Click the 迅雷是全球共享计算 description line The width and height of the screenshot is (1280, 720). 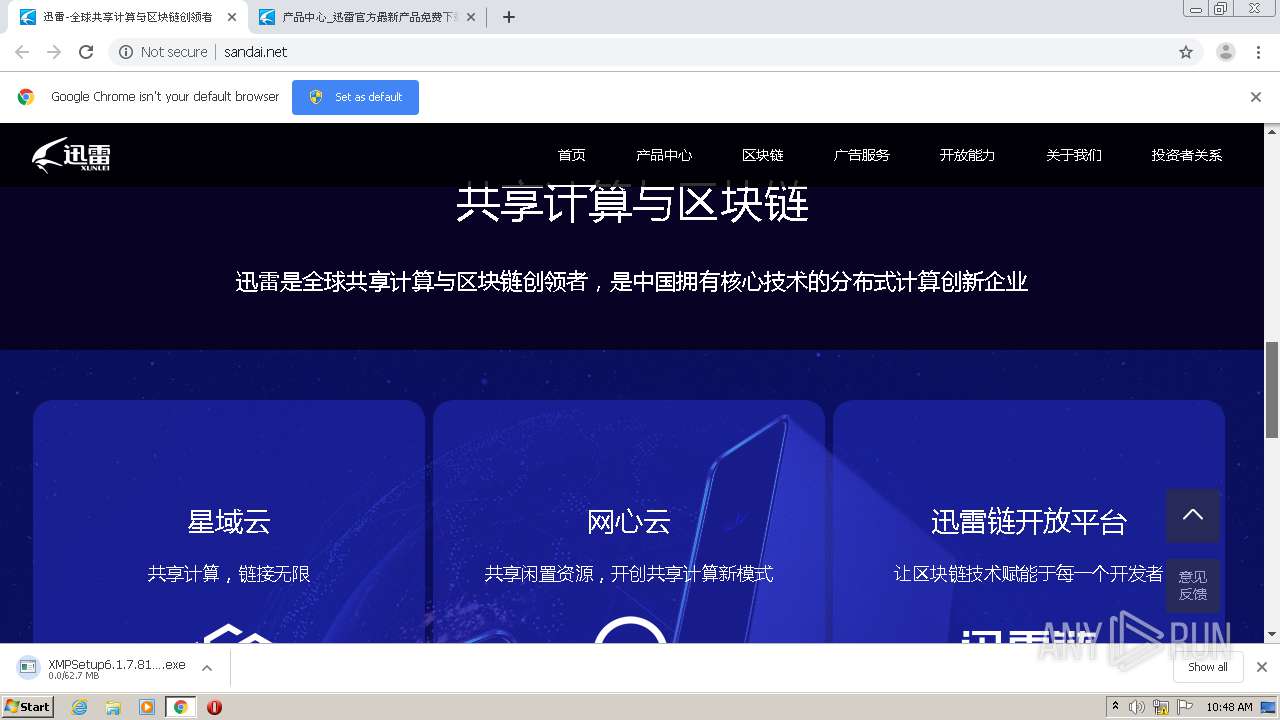click(632, 282)
